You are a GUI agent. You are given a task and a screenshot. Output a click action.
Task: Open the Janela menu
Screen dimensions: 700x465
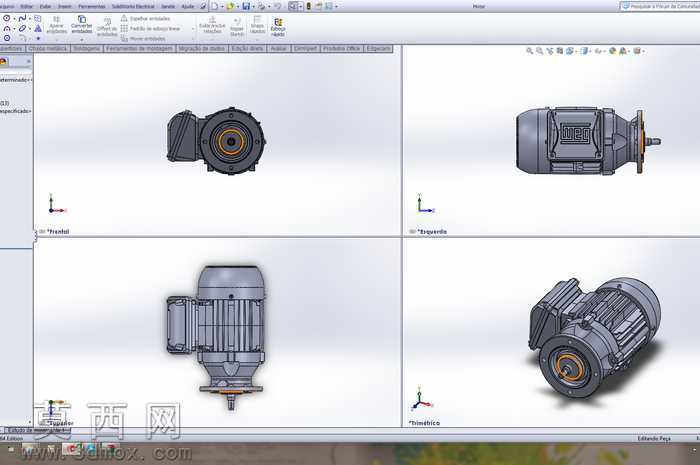coord(168,6)
